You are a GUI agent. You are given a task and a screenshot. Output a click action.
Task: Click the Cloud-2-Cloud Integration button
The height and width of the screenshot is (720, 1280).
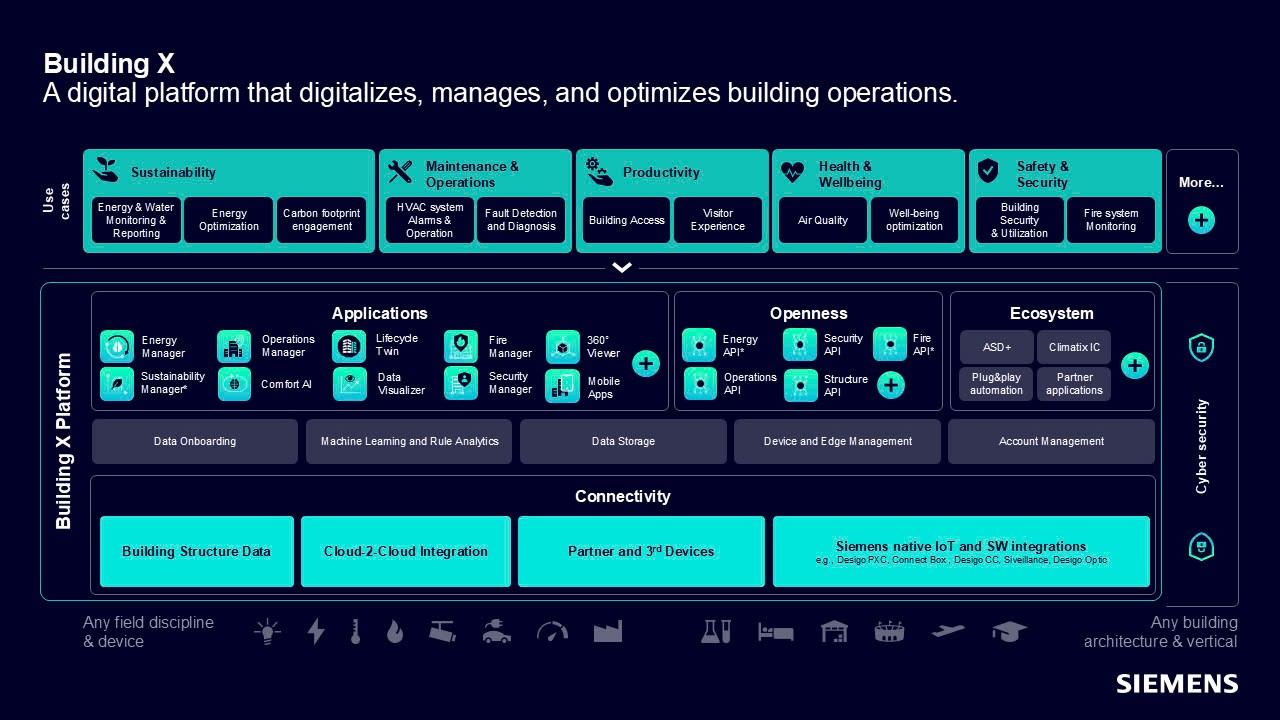[x=405, y=551]
